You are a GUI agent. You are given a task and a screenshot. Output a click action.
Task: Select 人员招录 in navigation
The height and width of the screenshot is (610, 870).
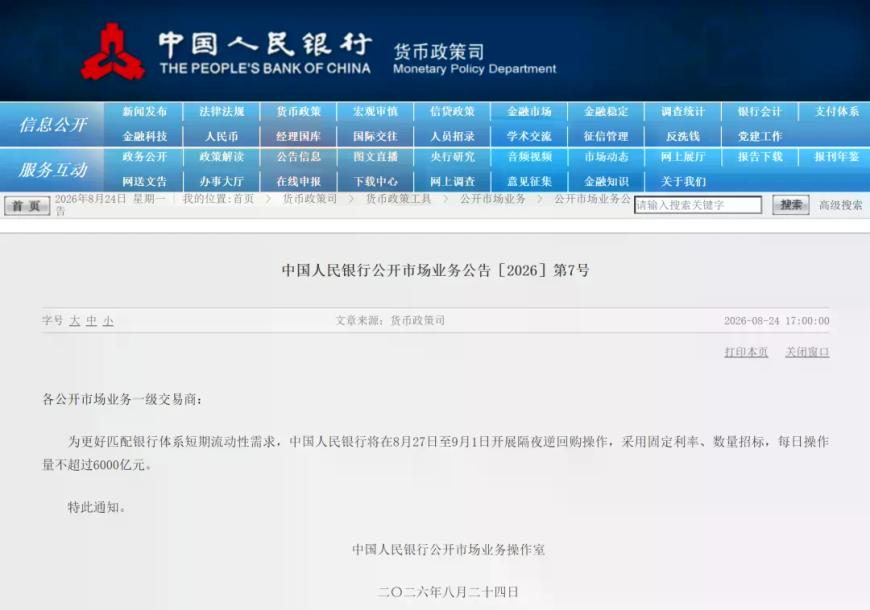(453, 136)
